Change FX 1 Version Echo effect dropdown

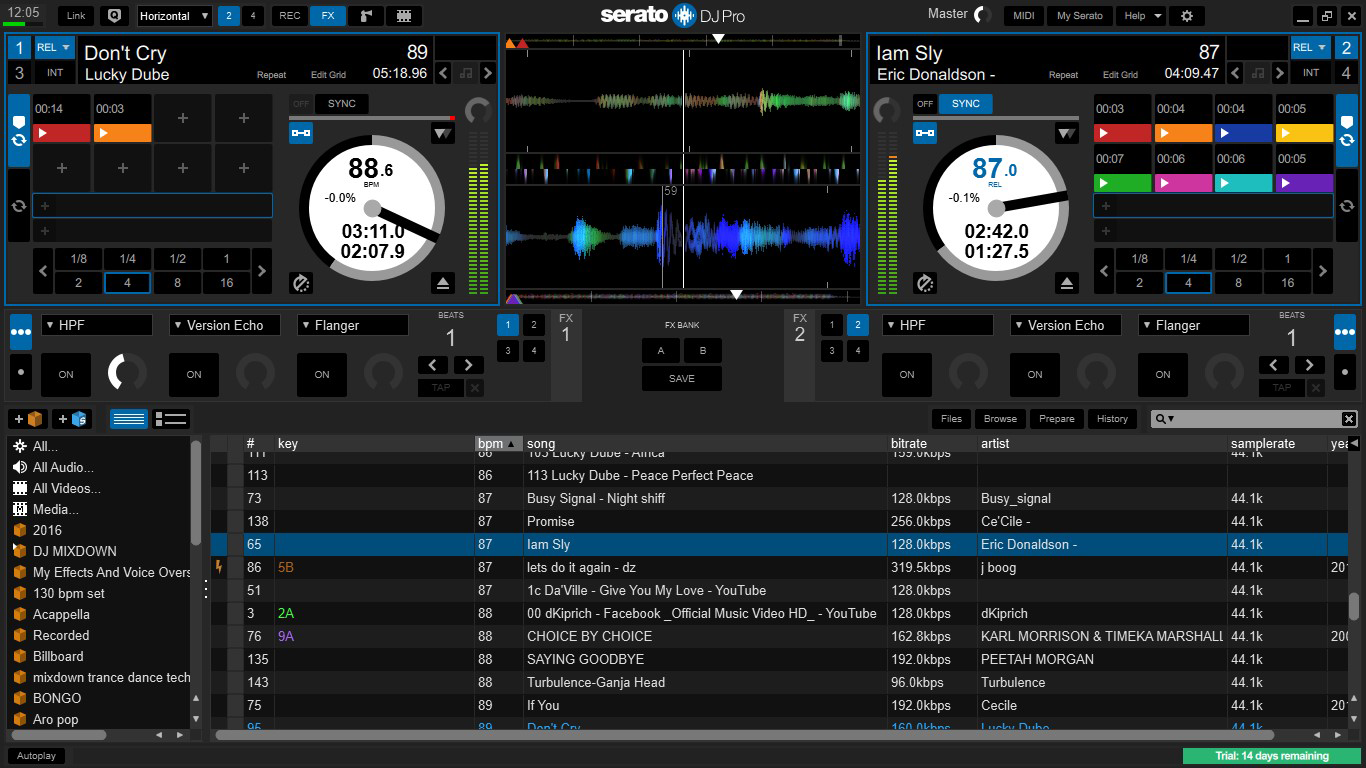[225, 325]
